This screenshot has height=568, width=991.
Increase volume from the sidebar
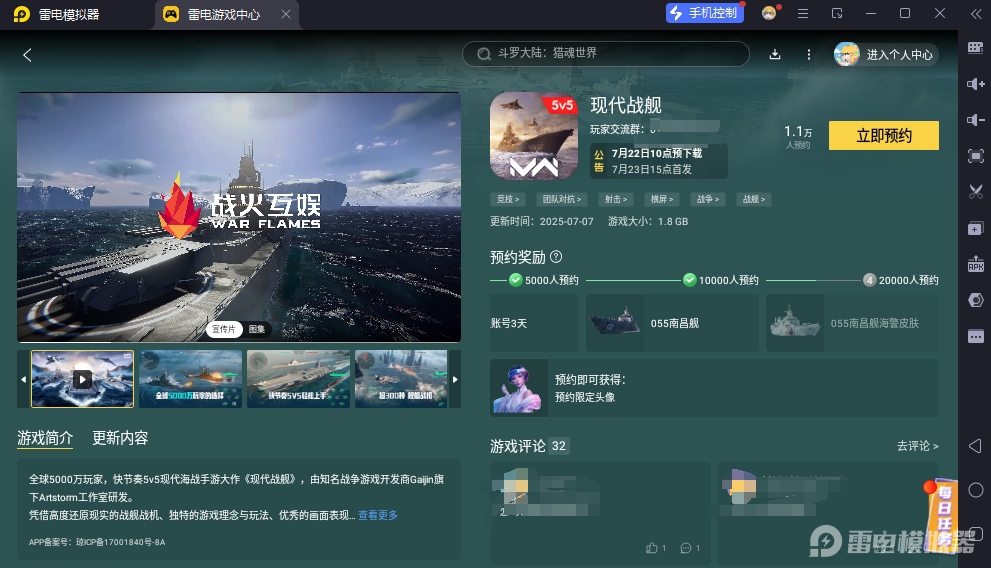975,83
